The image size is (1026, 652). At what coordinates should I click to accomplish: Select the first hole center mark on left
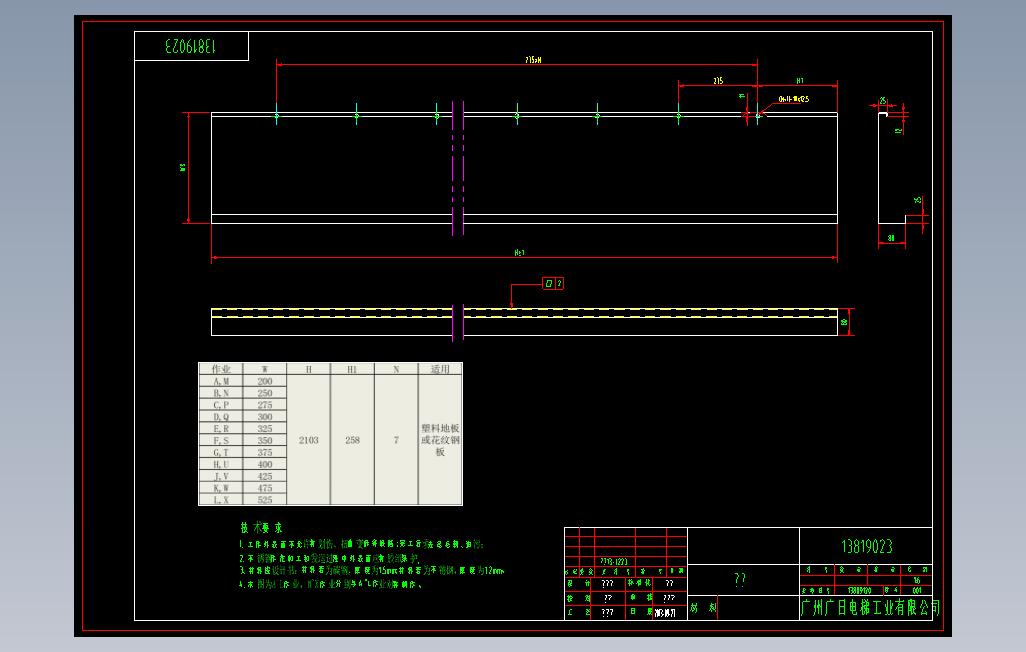pos(277,116)
